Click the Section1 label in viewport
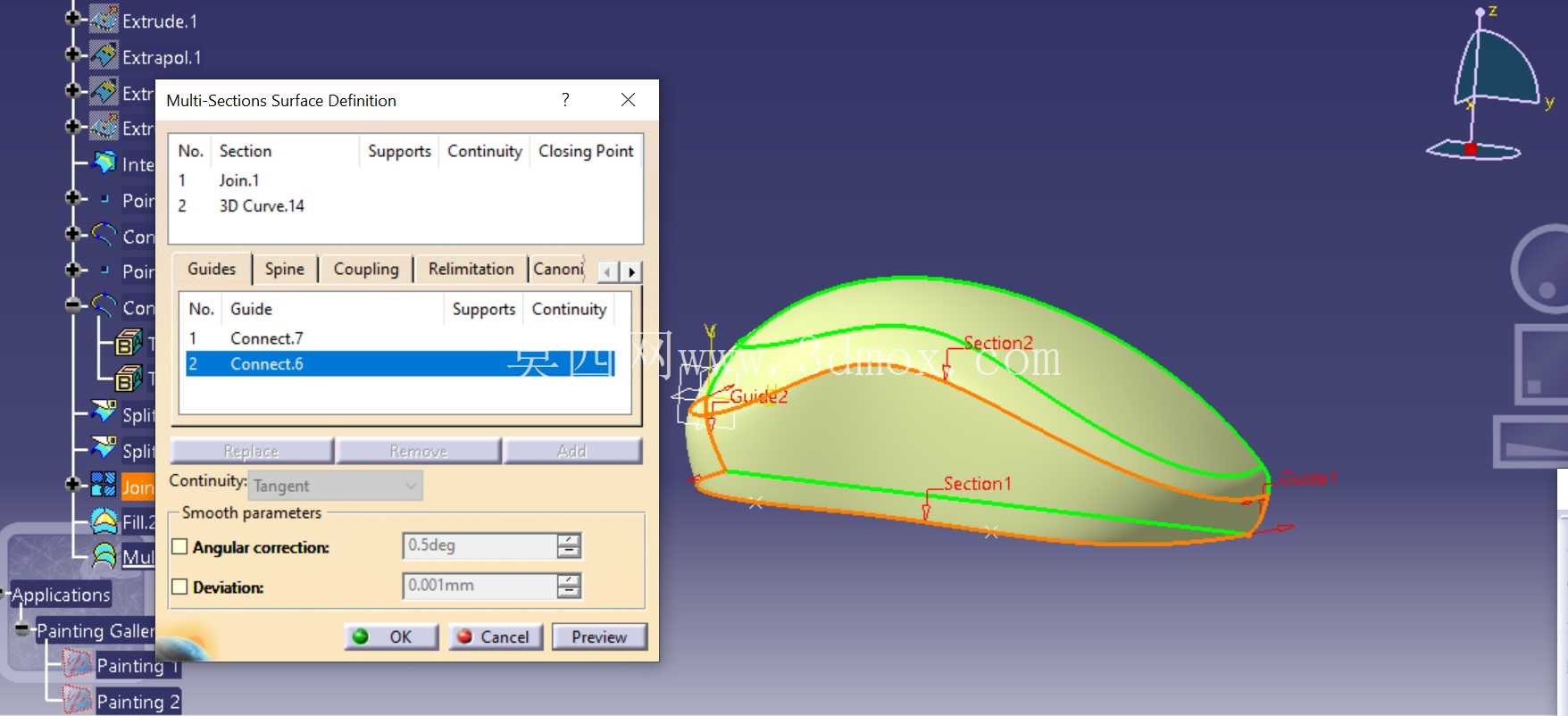 click(x=978, y=483)
